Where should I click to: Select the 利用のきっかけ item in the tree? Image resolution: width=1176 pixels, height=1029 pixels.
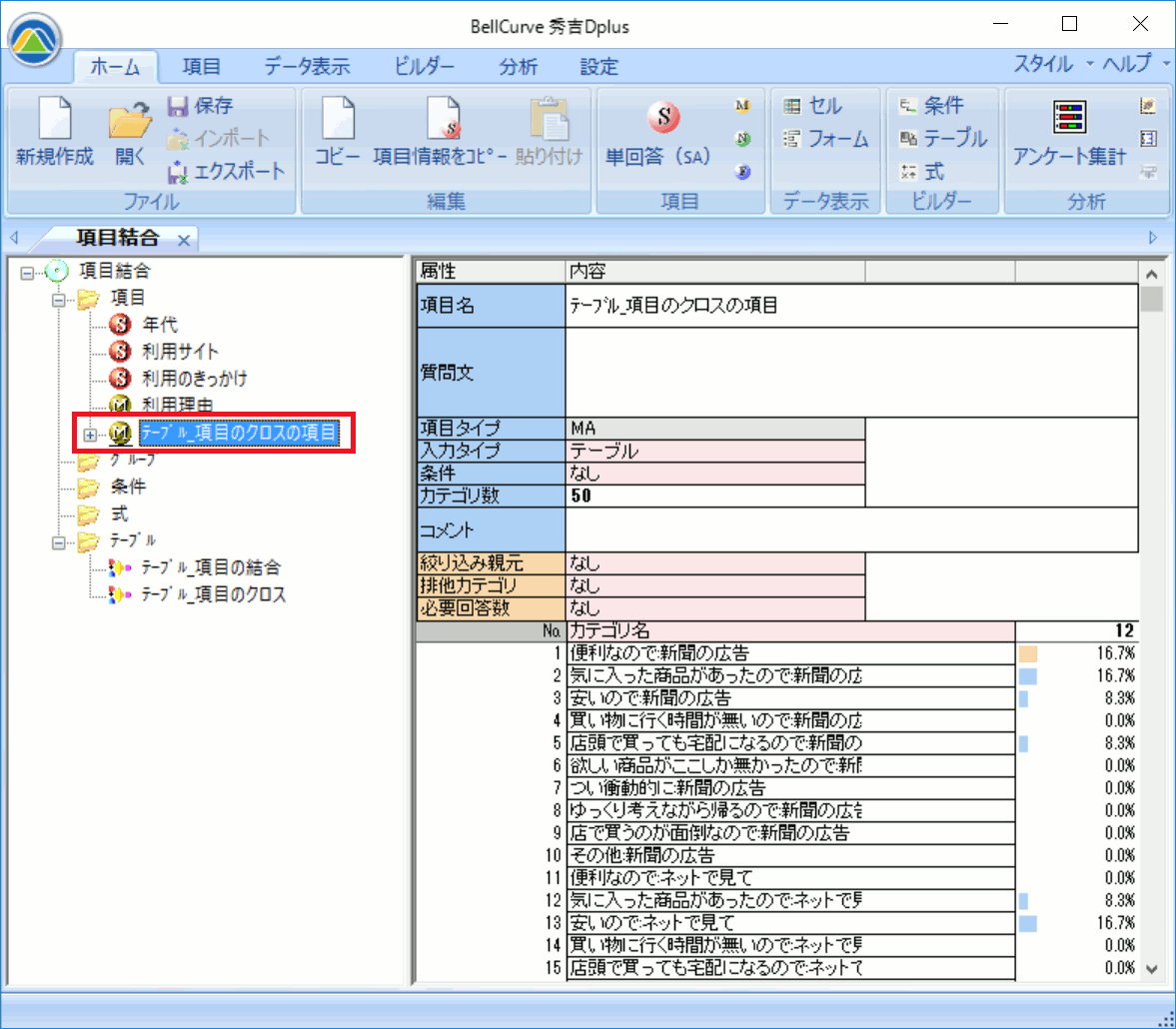pyautogui.click(x=194, y=379)
